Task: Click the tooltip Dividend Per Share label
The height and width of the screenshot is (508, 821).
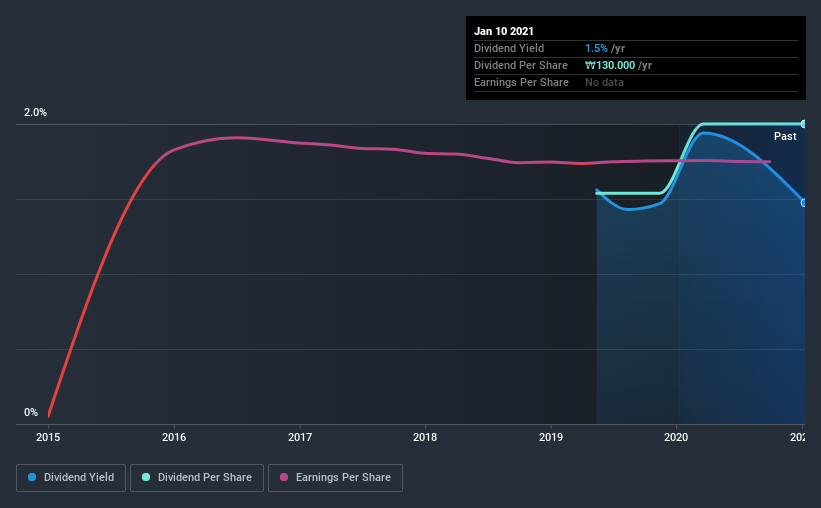Action: [521, 65]
